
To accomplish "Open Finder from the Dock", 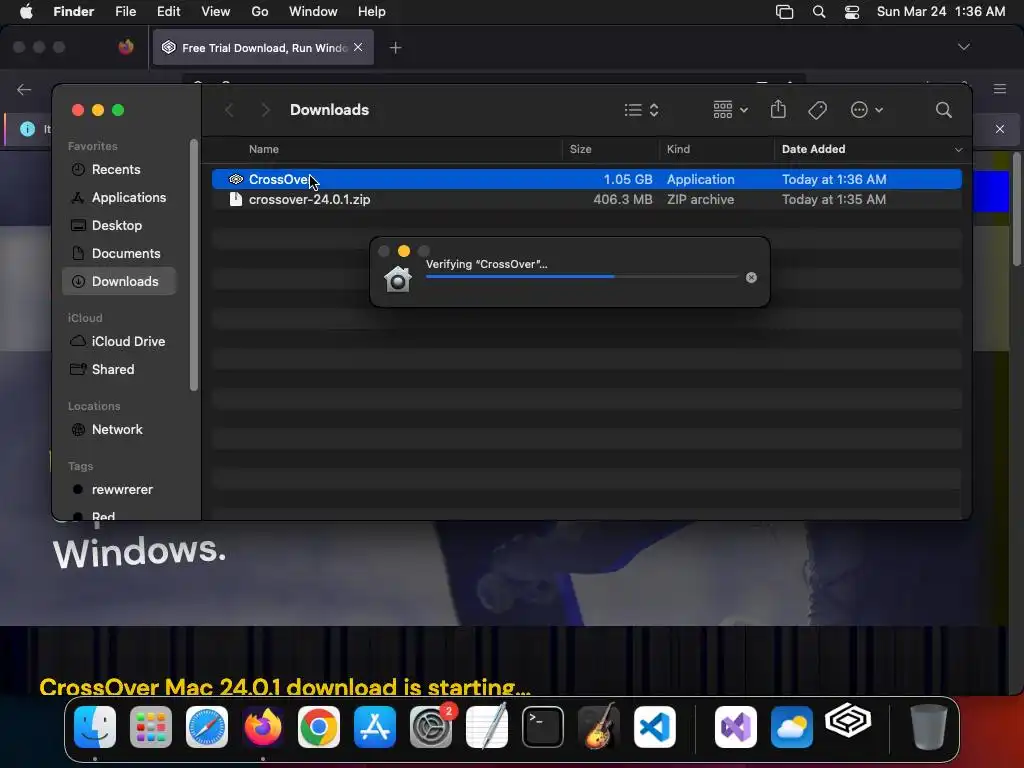I will 95,727.
